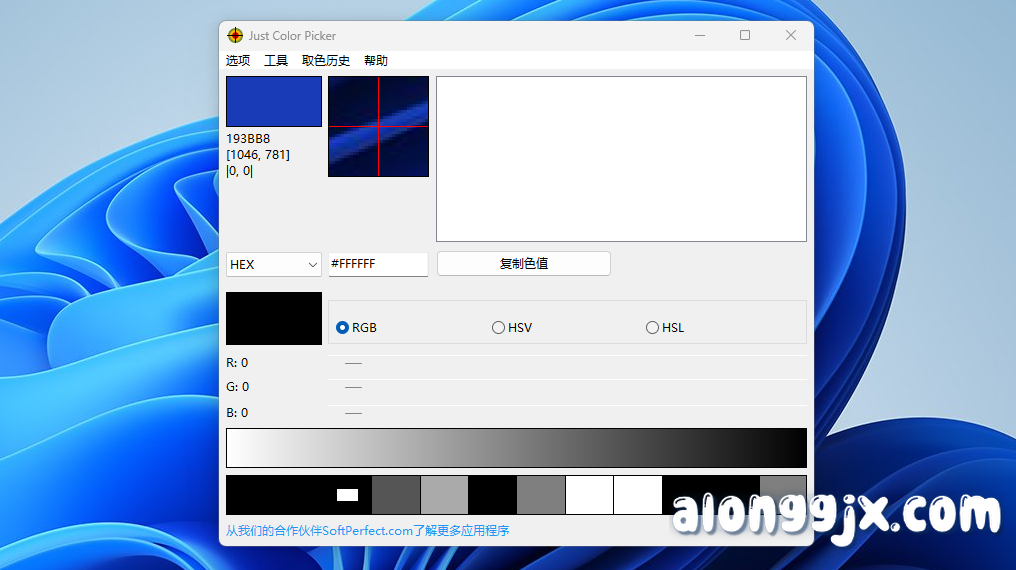Click the R channel slider
Viewport: 1016px width, 570px height.
pos(567,363)
